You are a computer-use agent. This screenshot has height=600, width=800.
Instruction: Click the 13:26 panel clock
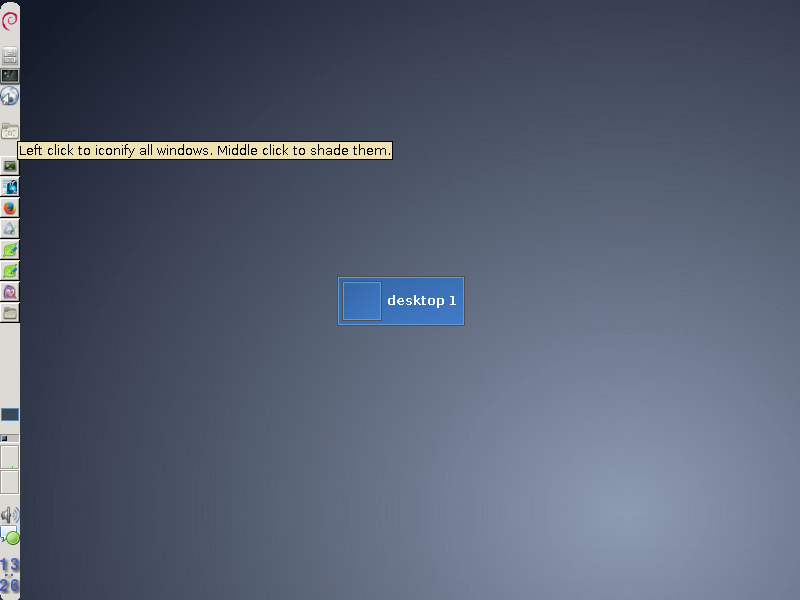point(10,574)
